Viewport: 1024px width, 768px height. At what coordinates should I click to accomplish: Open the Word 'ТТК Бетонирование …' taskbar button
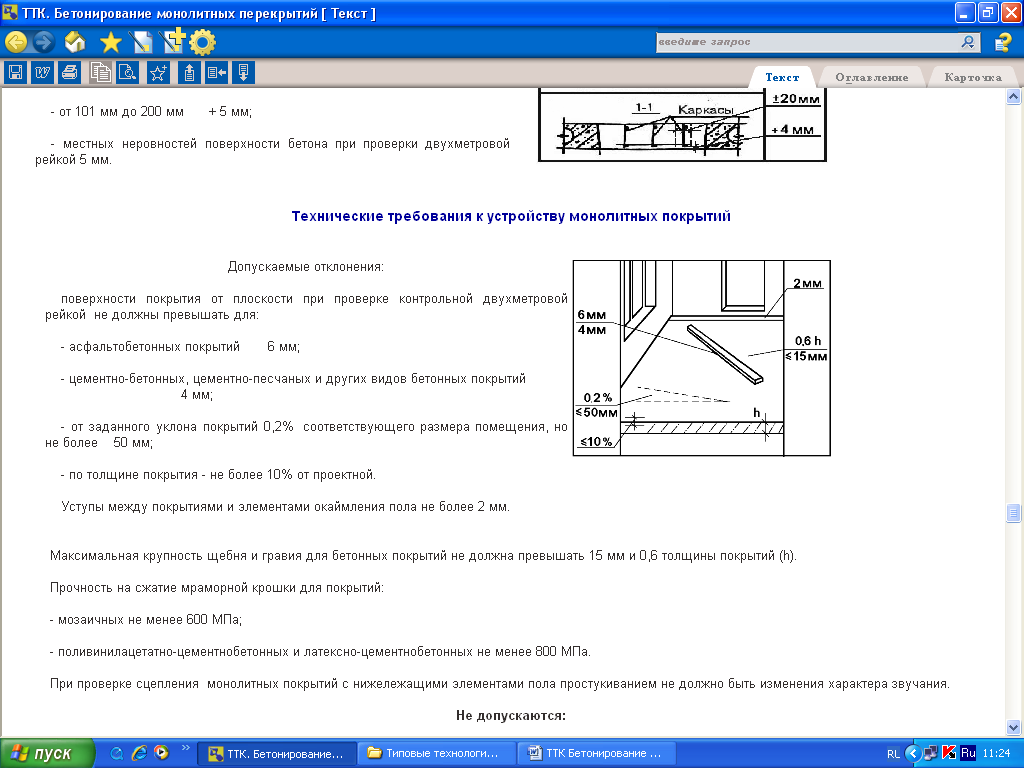coord(596,754)
